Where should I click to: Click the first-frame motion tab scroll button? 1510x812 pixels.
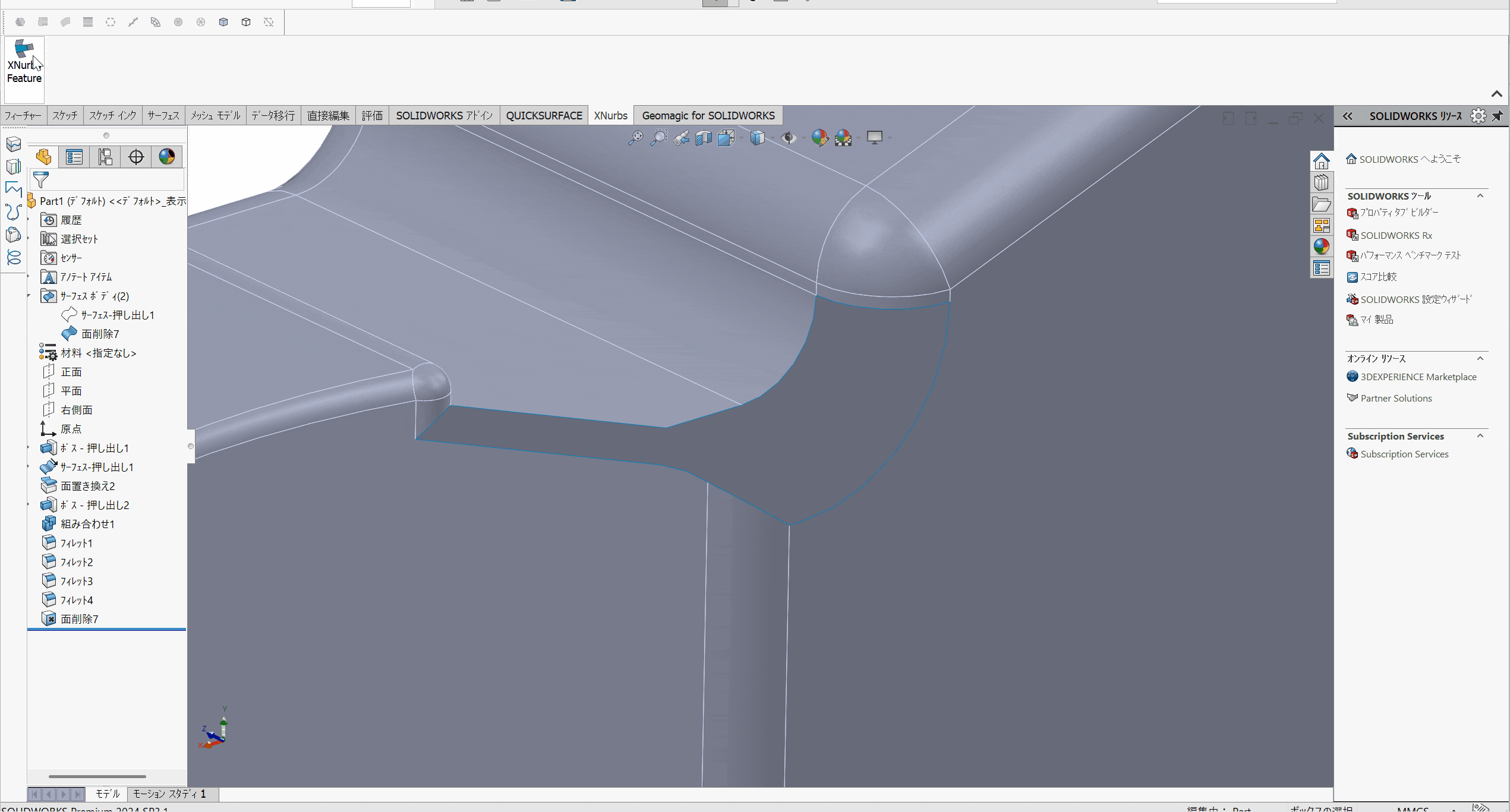(x=35, y=794)
